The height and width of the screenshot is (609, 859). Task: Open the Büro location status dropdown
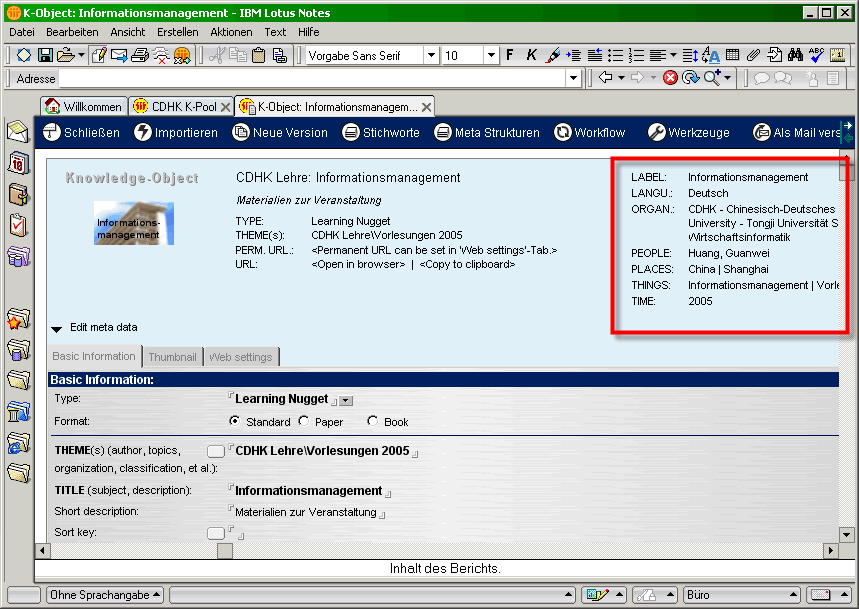(x=741, y=595)
